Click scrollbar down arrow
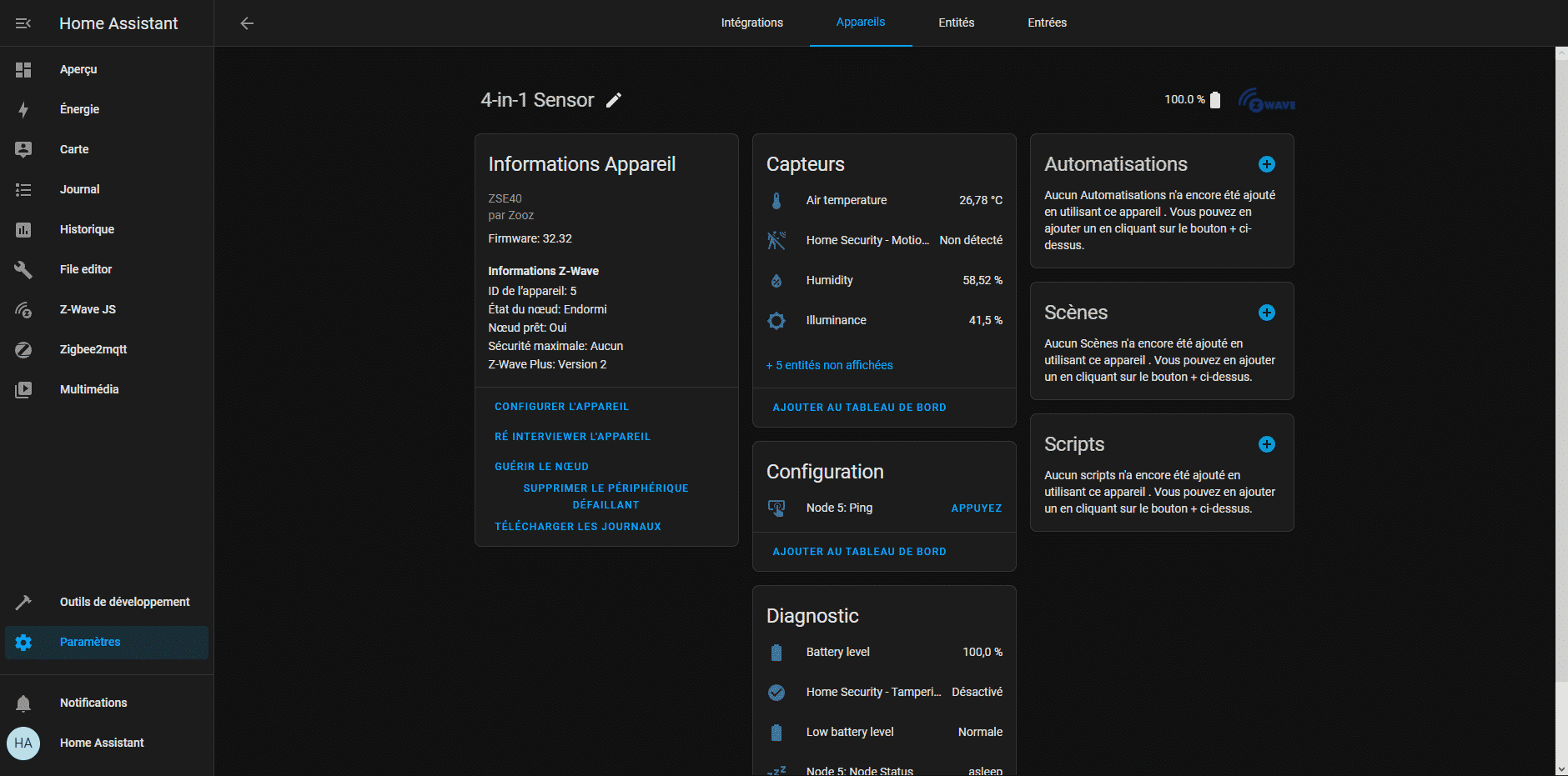 [x=1561, y=769]
